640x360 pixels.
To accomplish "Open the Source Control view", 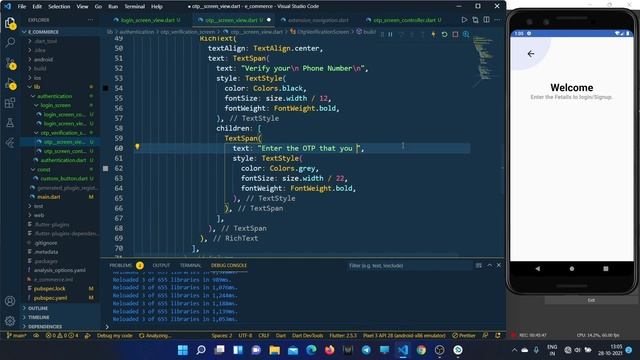I will click(x=10, y=63).
